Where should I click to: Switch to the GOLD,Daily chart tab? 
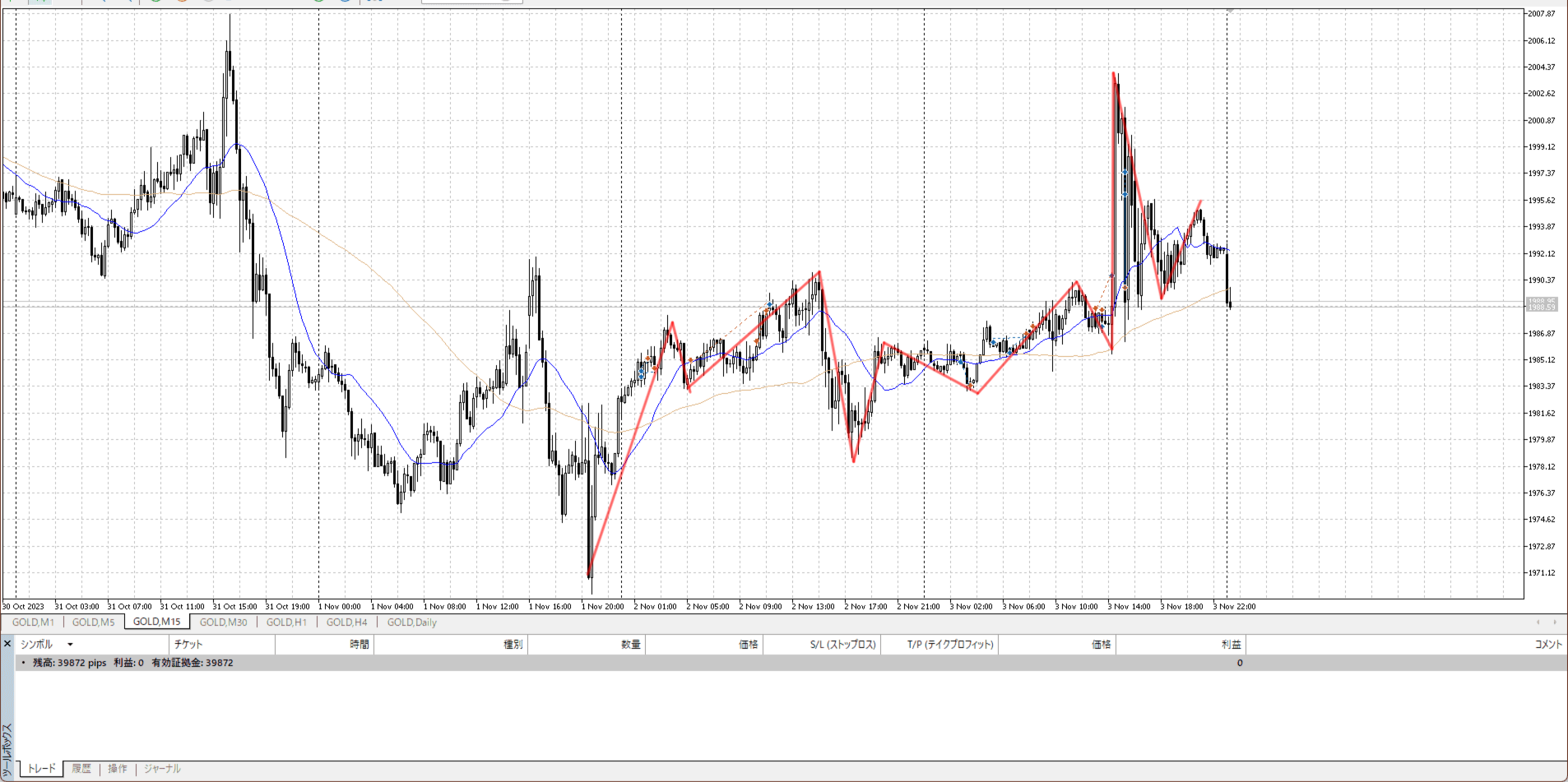411,622
